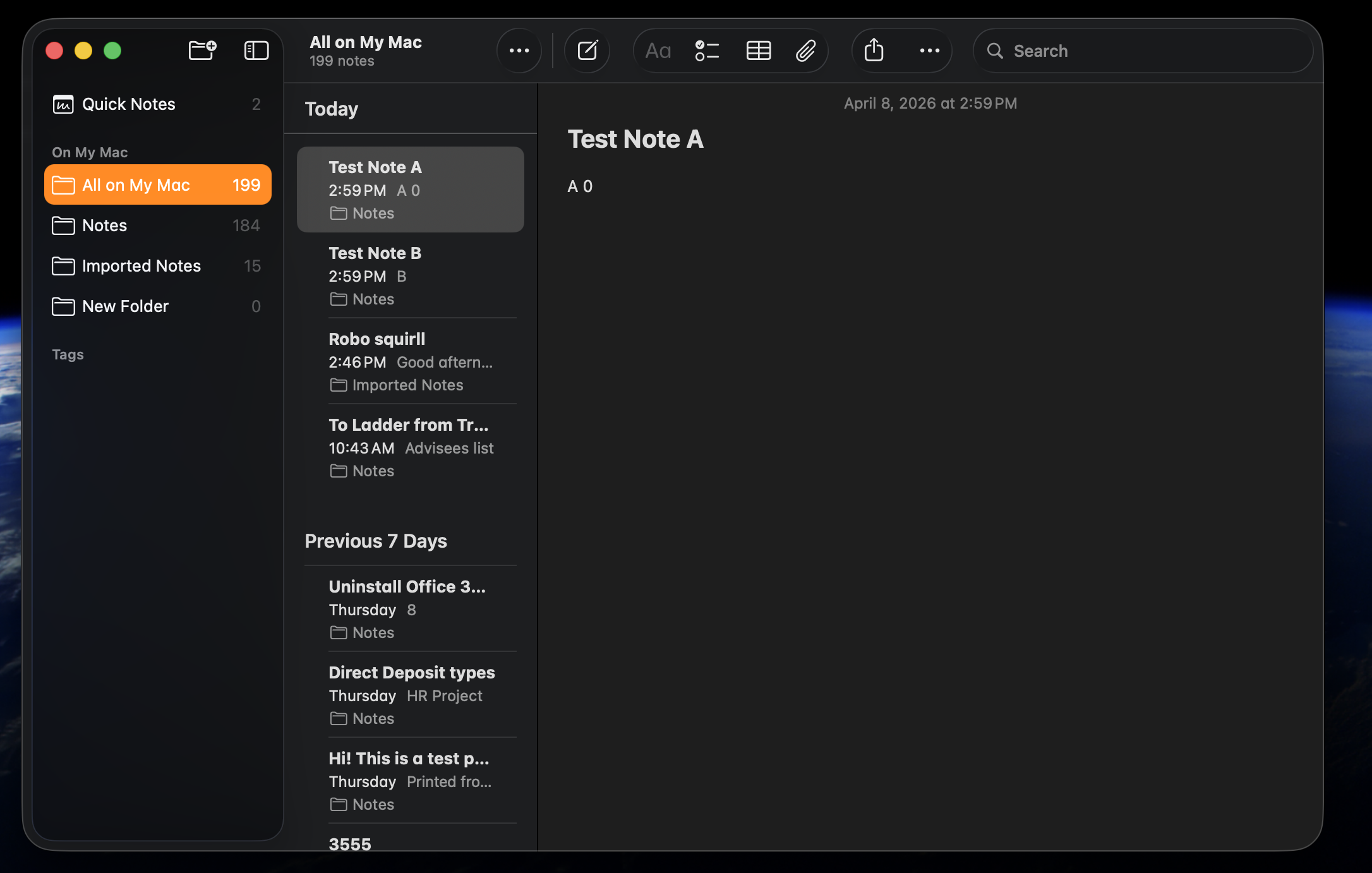
Task: Add a table with table icon
Action: tap(758, 51)
